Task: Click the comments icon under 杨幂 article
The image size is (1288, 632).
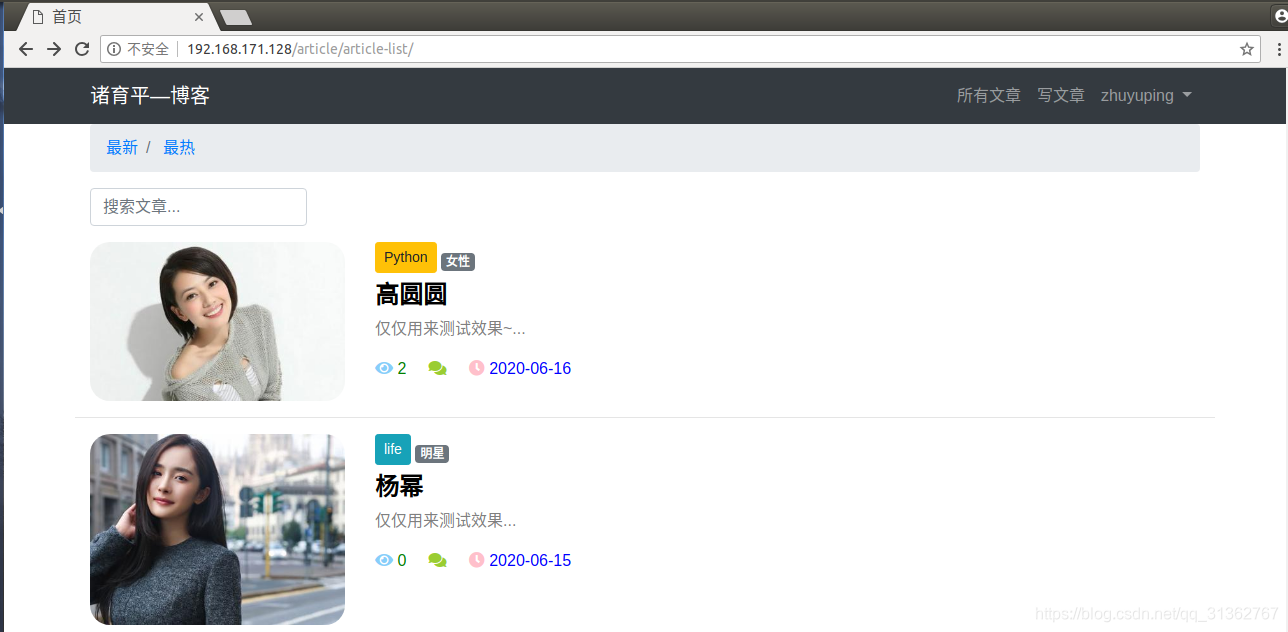Action: pos(437,560)
